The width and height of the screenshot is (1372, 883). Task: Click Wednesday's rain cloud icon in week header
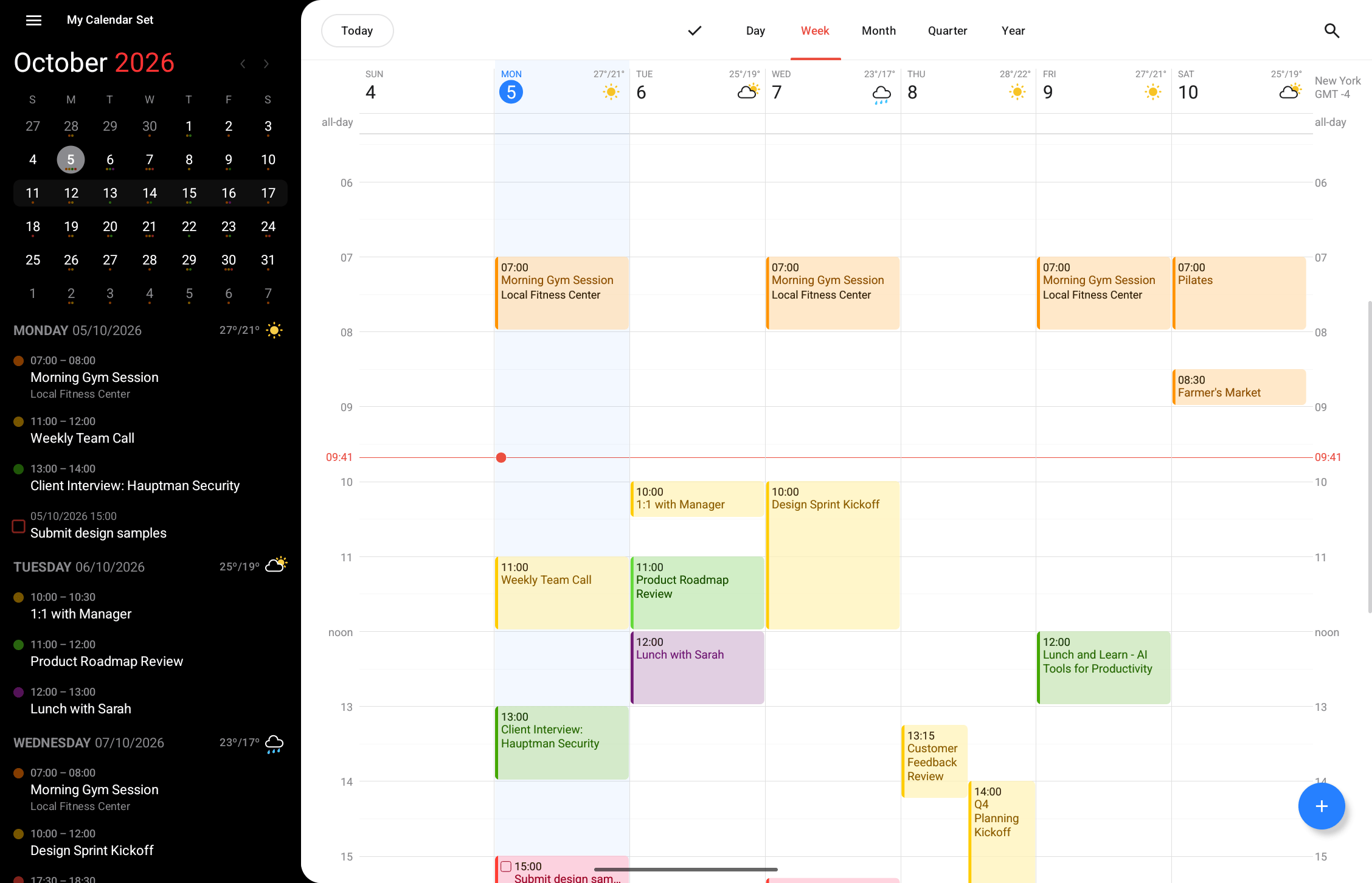[882, 94]
